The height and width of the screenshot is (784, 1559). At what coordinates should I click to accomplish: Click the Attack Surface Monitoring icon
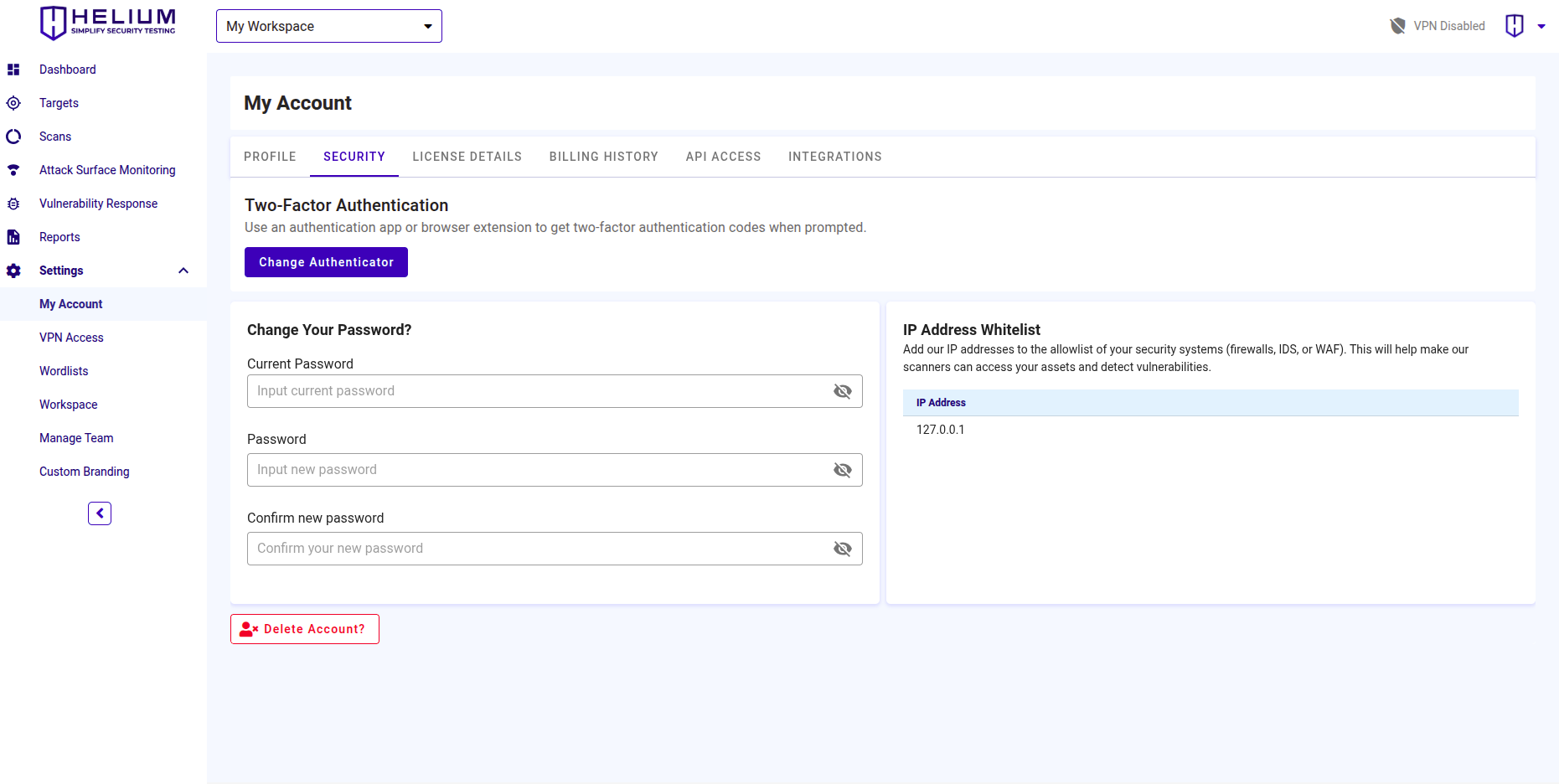(13, 170)
